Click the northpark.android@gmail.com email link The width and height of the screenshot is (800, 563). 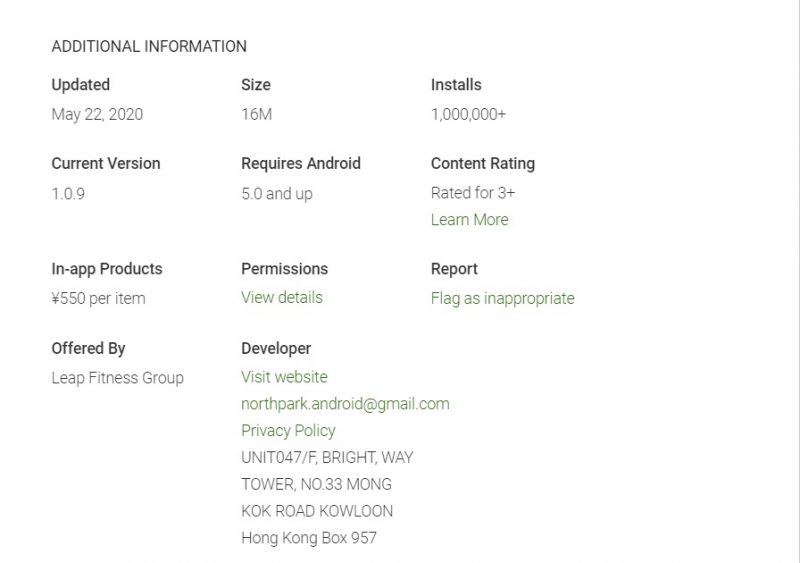(x=345, y=404)
